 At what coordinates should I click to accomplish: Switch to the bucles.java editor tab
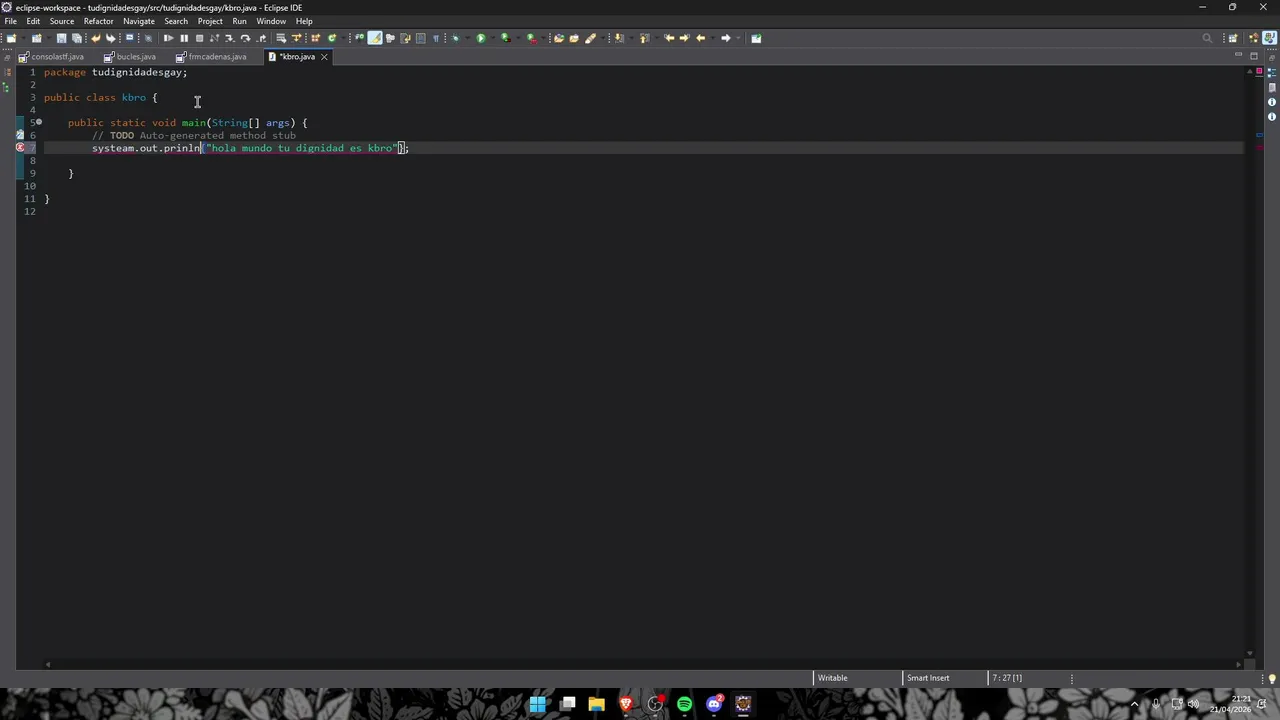pyautogui.click(x=130, y=56)
